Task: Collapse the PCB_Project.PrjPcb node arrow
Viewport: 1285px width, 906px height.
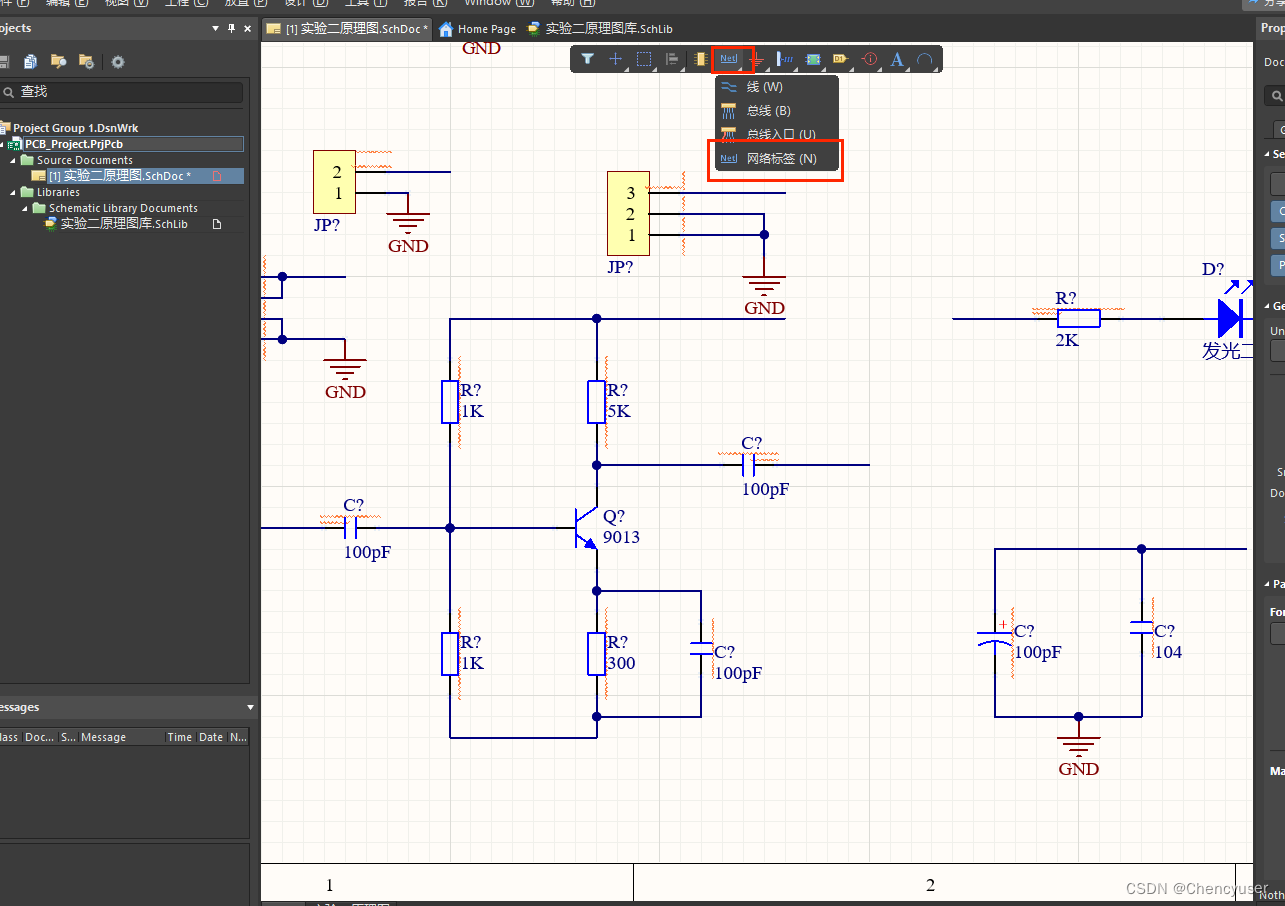Action: tap(4, 144)
